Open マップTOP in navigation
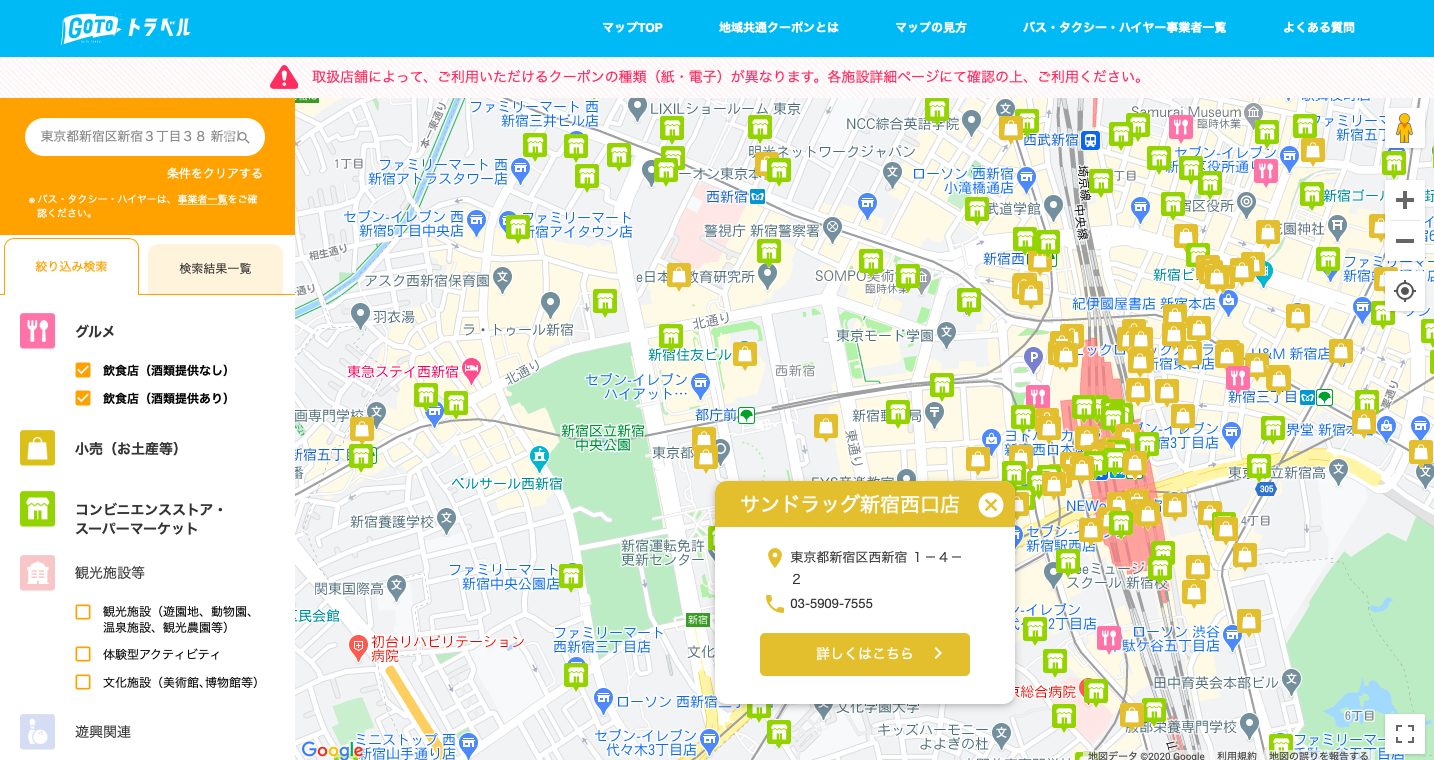Viewport: 1434px width, 760px height. 632,28
